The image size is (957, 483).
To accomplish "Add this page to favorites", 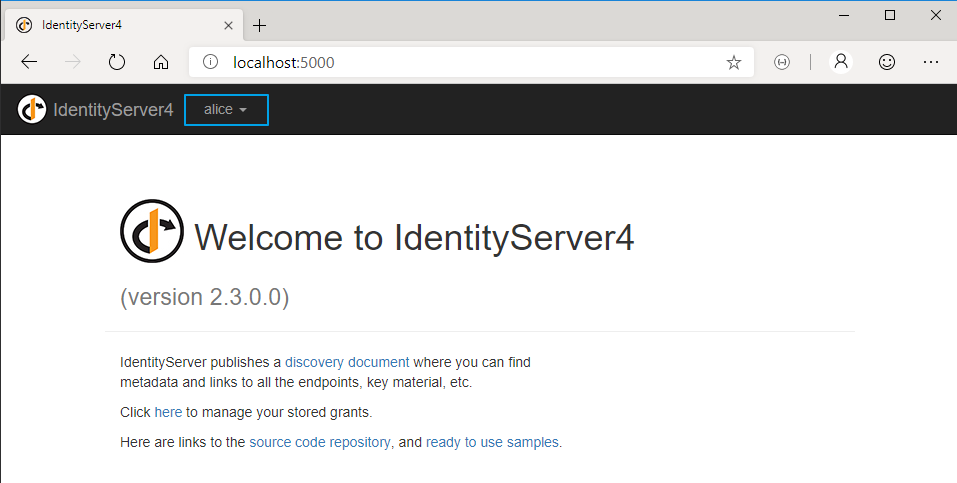I will (734, 62).
